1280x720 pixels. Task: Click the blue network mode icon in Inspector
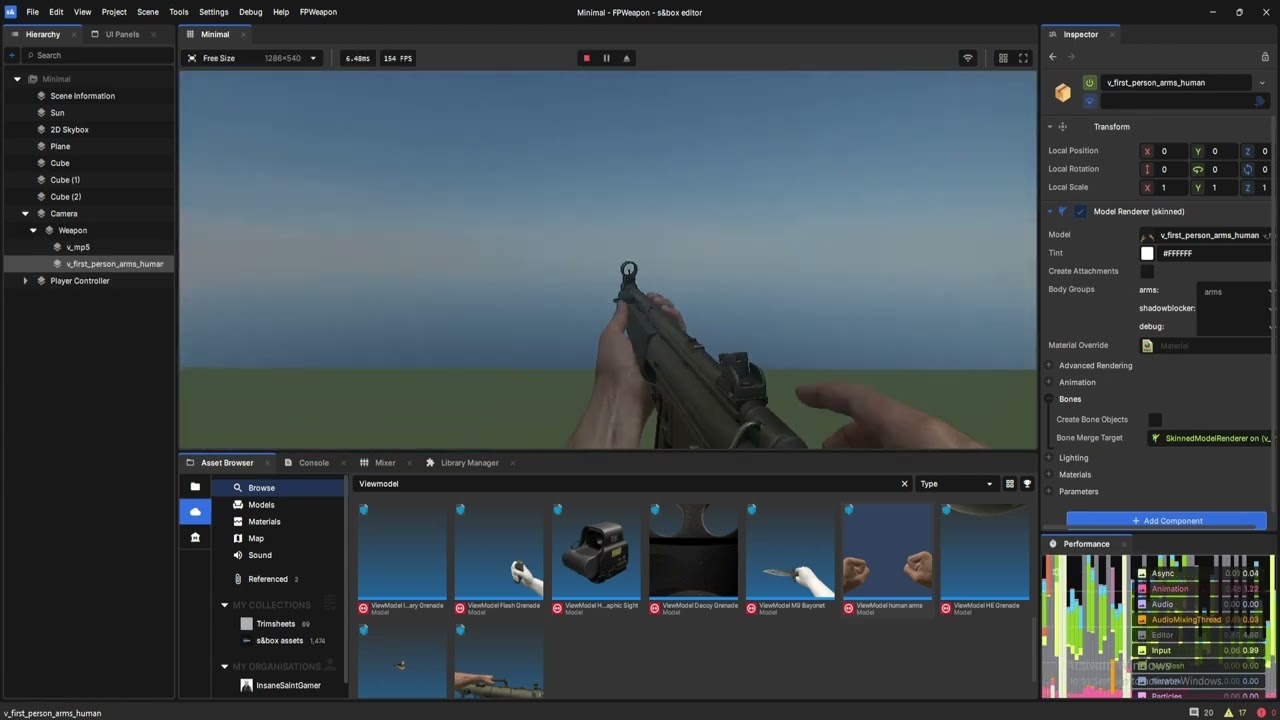(1089, 101)
